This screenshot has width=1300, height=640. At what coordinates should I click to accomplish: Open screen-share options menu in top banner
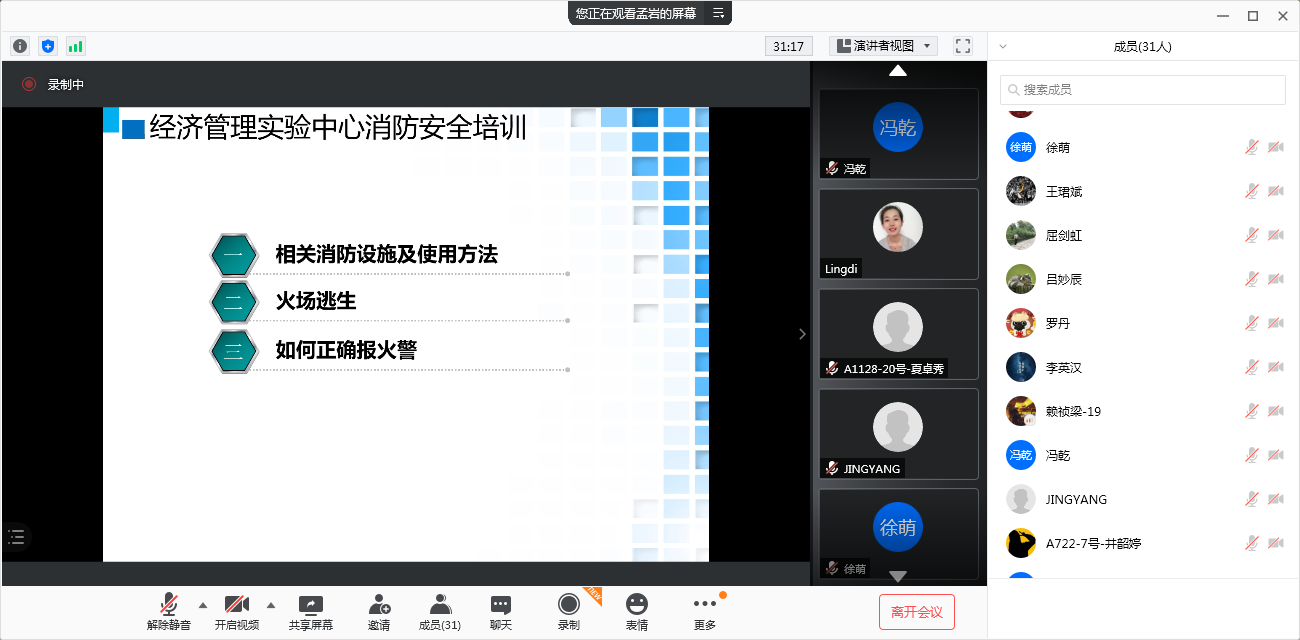pyautogui.click(x=718, y=13)
